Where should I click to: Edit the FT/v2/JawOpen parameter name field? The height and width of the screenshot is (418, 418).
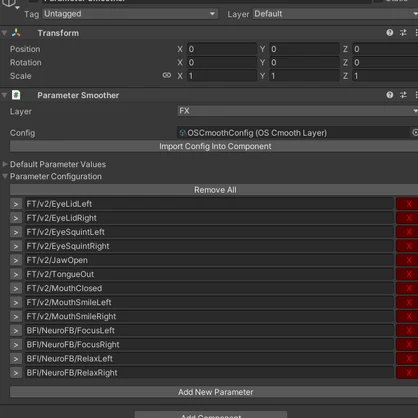pos(209,260)
